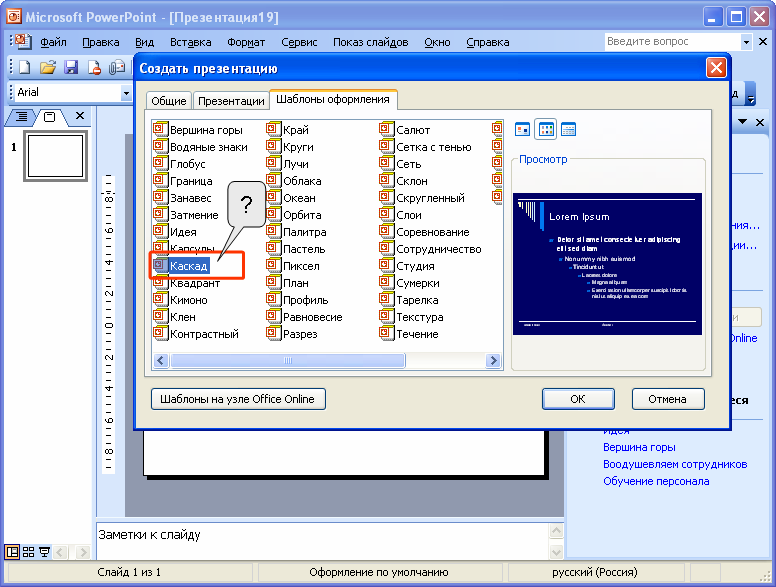Open the Файл menu
Image resolution: width=776 pixels, height=587 pixels.
click(x=53, y=42)
